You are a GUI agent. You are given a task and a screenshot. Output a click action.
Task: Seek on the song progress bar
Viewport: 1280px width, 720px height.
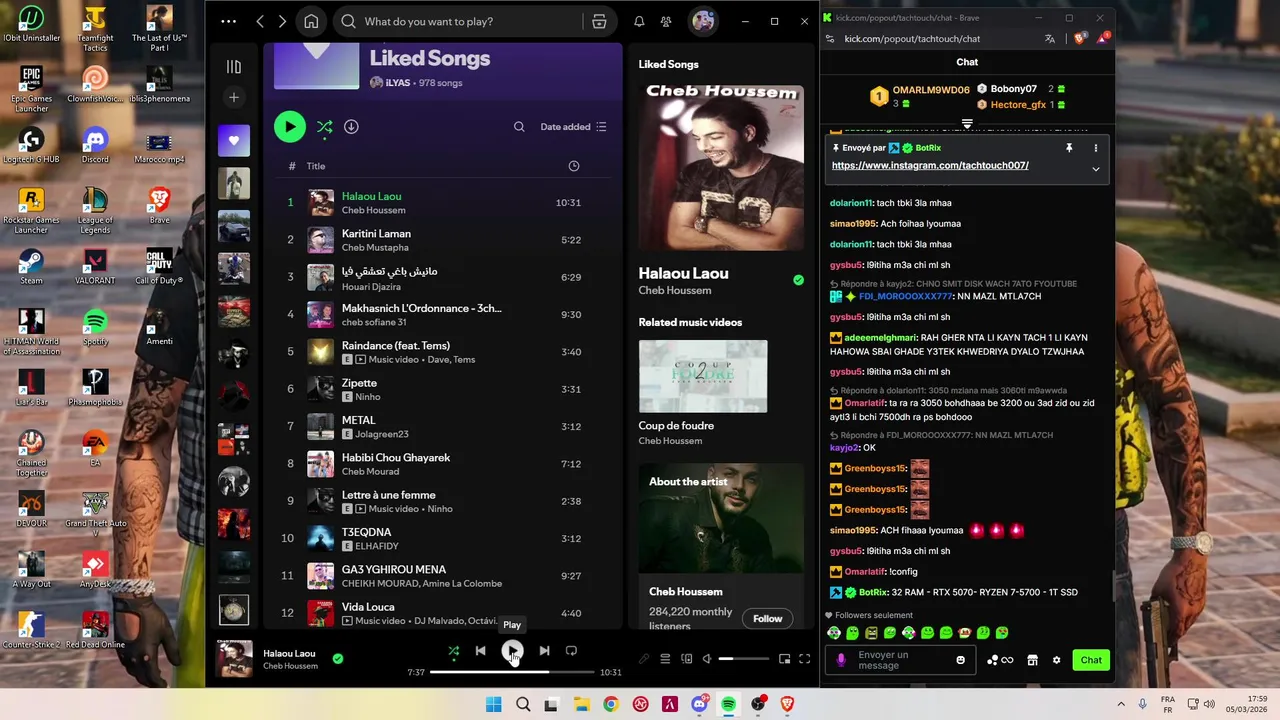coord(512,672)
